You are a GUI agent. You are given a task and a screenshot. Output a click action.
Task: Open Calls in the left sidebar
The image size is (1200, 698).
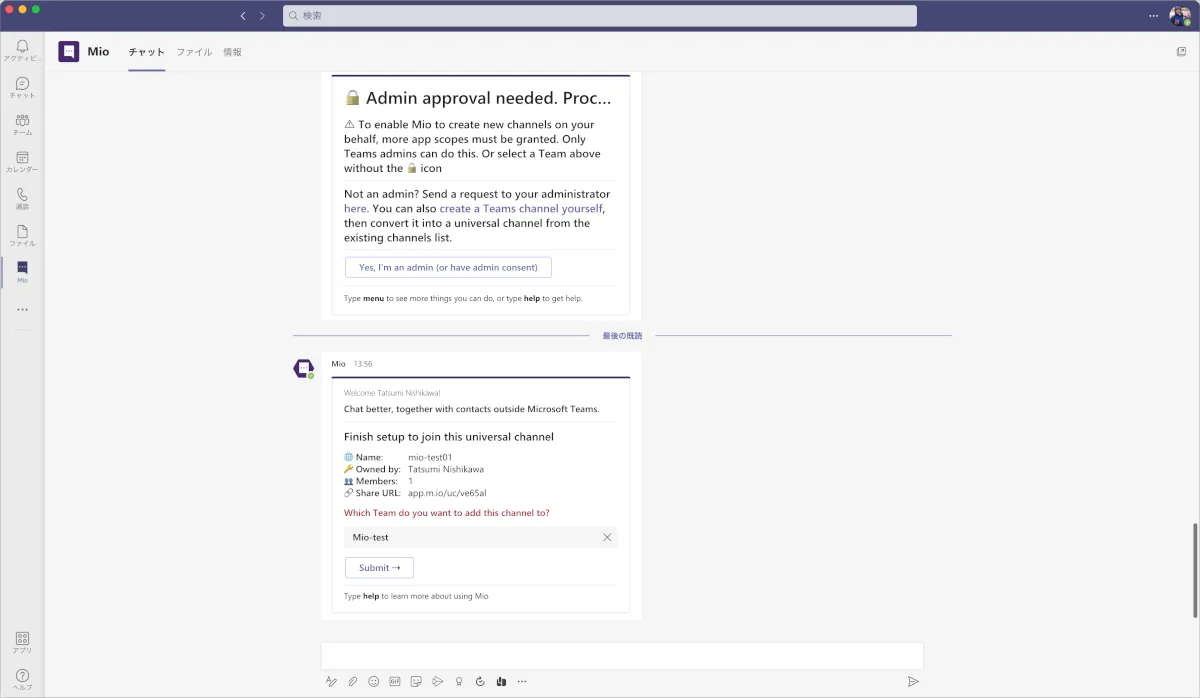pyautogui.click(x=22, y=199)
